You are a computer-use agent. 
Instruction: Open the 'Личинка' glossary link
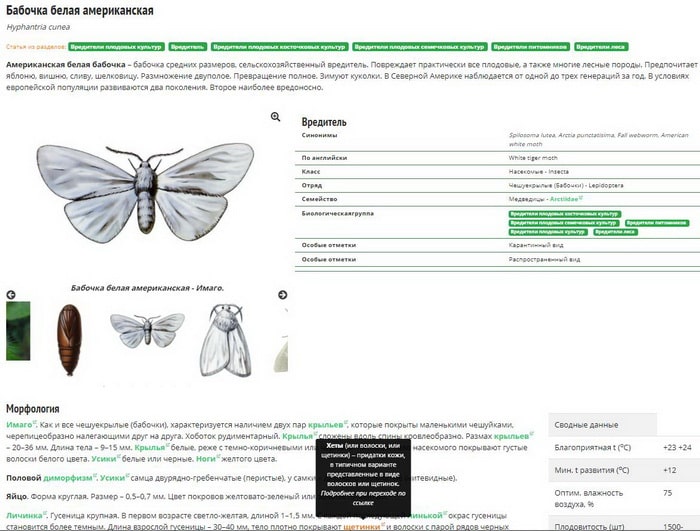[24, 515]
